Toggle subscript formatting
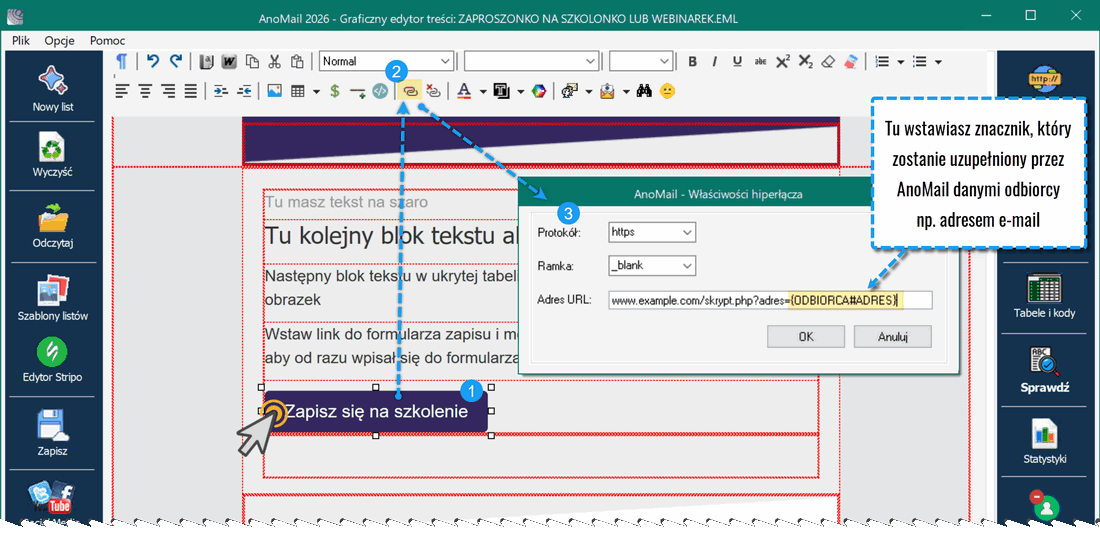Screen dimensions: 1100x542 coord(805,62)
